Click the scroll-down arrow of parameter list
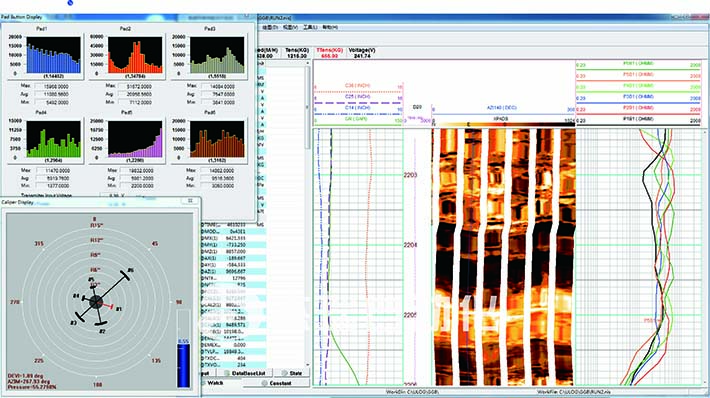This screenshot has height=398, width=710. tap(308, 364)
